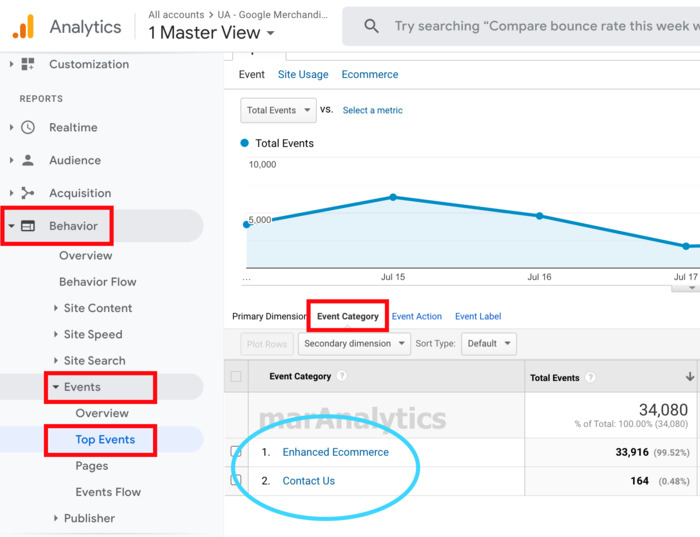Expand the Audience section arrow
The height and width of the screenshot is (537, 700).
(x=11, y=160)
